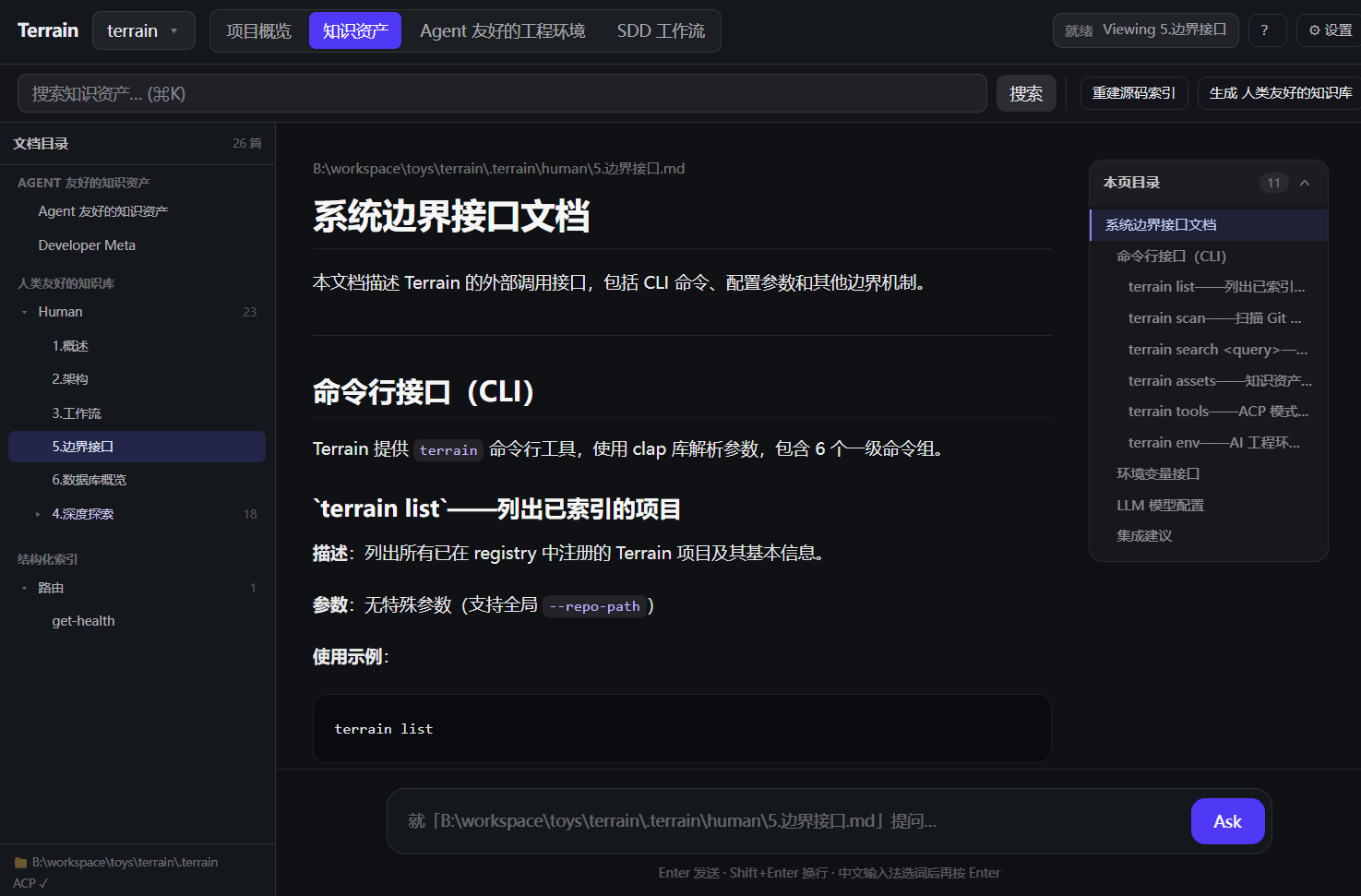Image resolution: width=1361 pixels, height=896 pixels.
Task: Open 设置 with the gear button
Action: [1330, 30]
